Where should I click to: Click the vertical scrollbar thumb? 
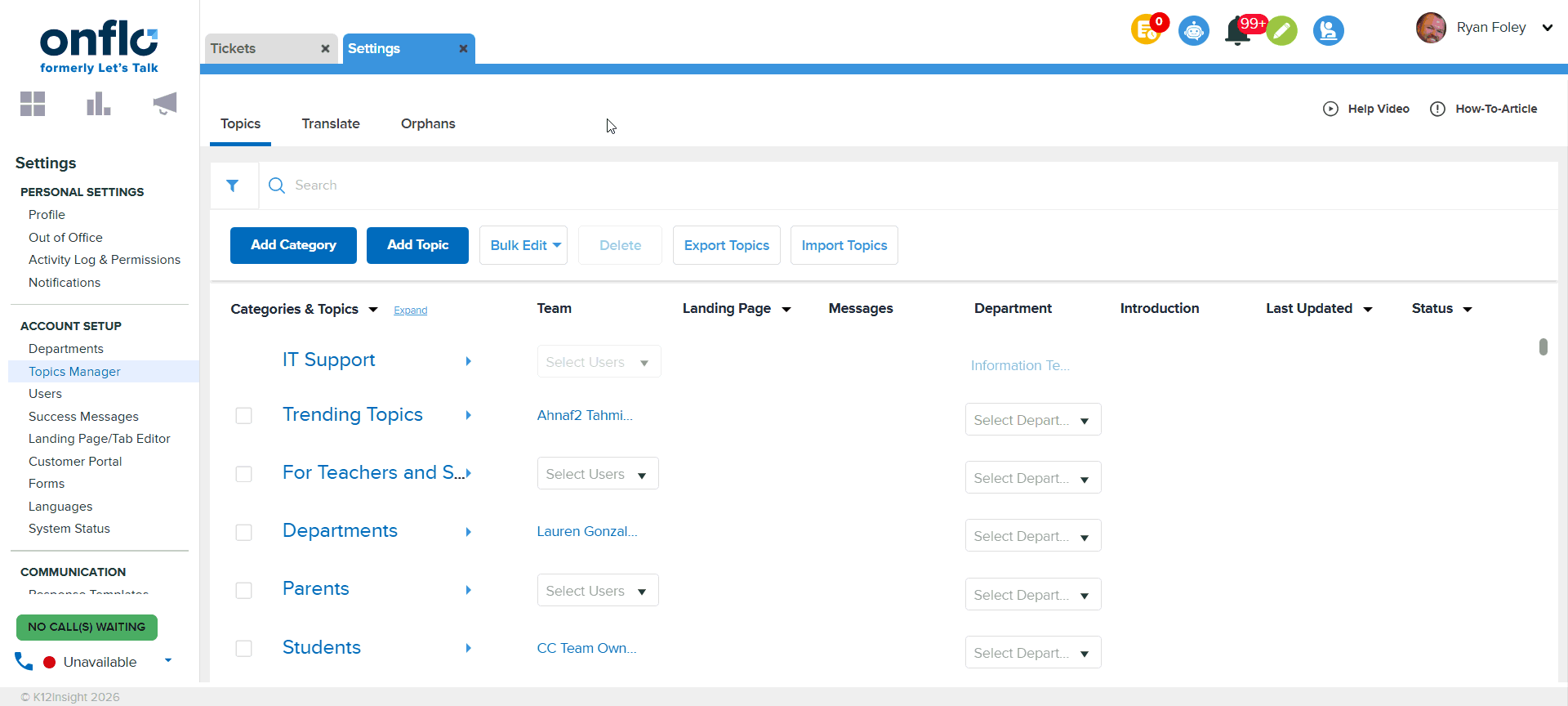tap(1543, 346)
